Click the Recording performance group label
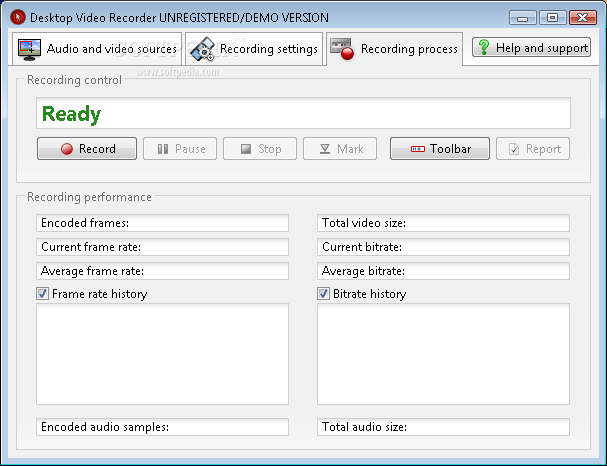The width and height of the screenshot is (607, 466). click(x=89, y=197)
